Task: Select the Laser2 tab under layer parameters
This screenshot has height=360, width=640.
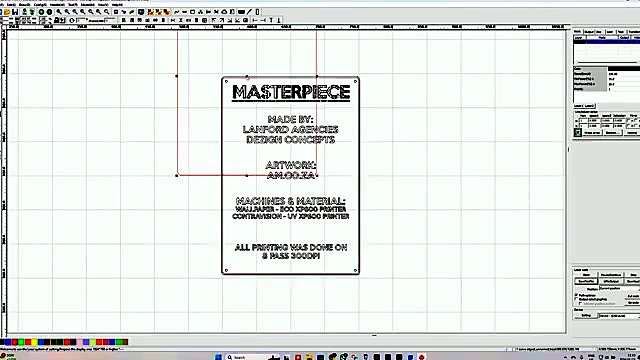Action: (589, 106)
